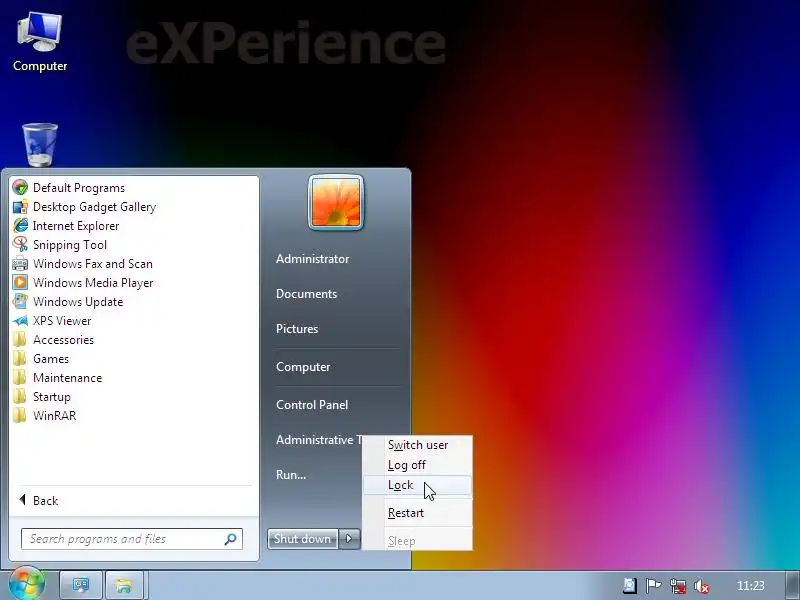
Task: Select Restart in the power menu
Action: click(x=418, y=513)
